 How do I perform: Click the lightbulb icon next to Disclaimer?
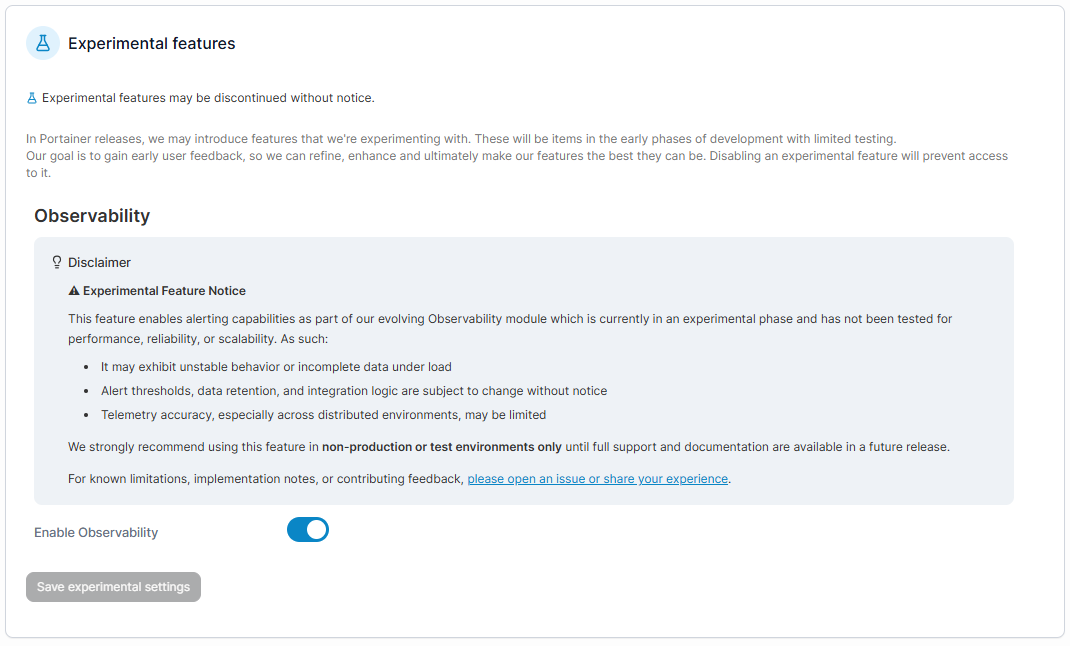pyautogui.click(x=57, y=262)
